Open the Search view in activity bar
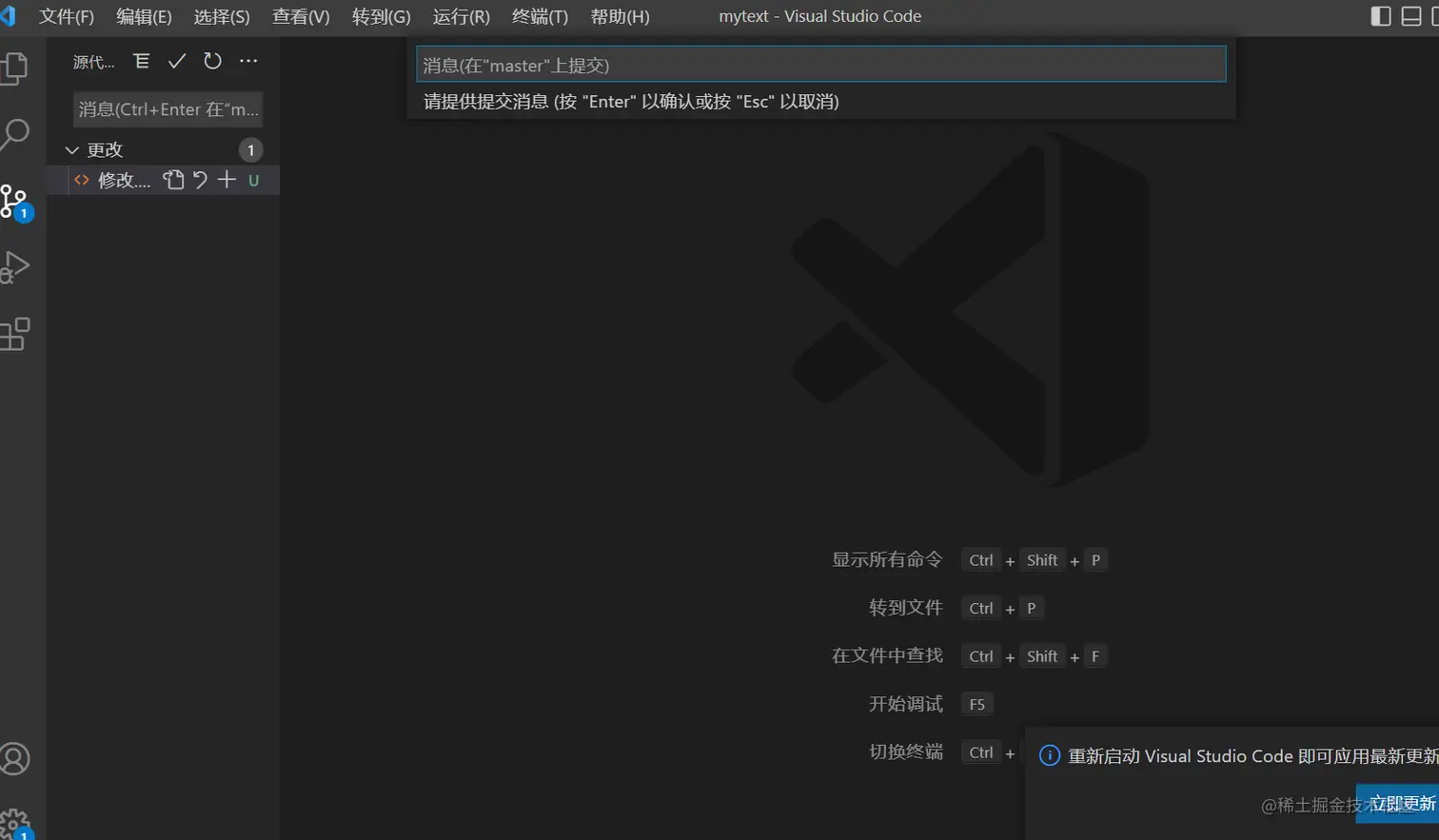Image resolution: width=1439 pixels, height=840 pixels. tap(14, 134)
